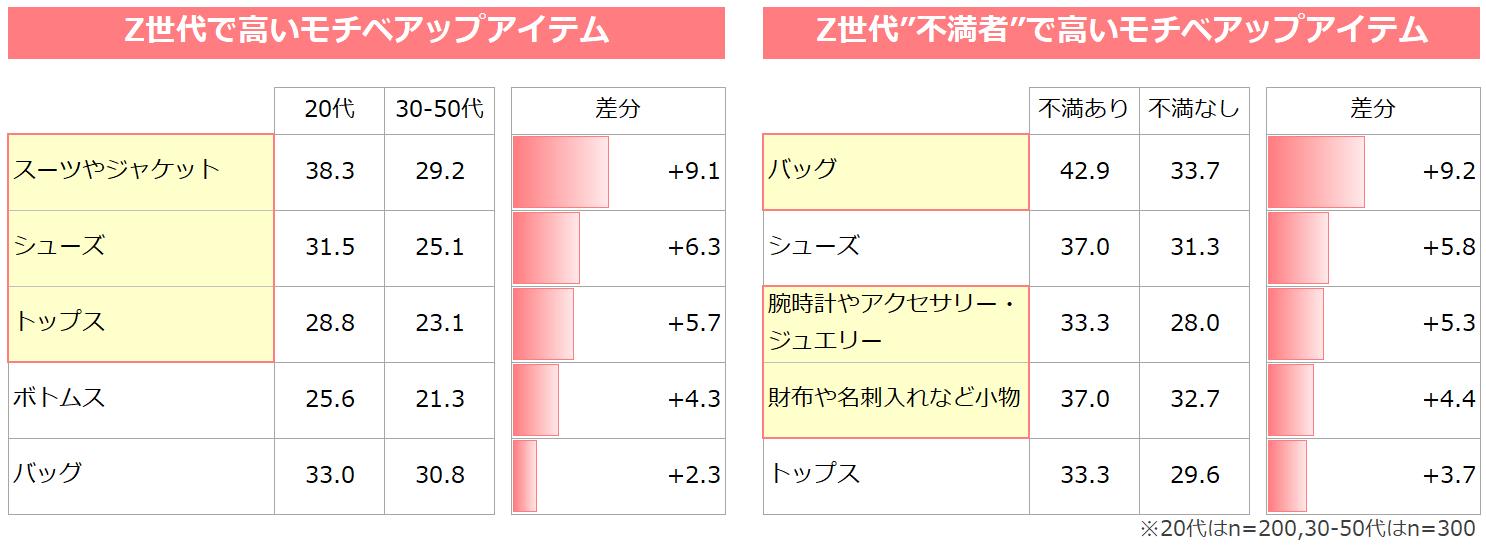Viewport: 1486px width, 546px height.
Task: Click the +9.1 difference bar
Action: (560, 172)
